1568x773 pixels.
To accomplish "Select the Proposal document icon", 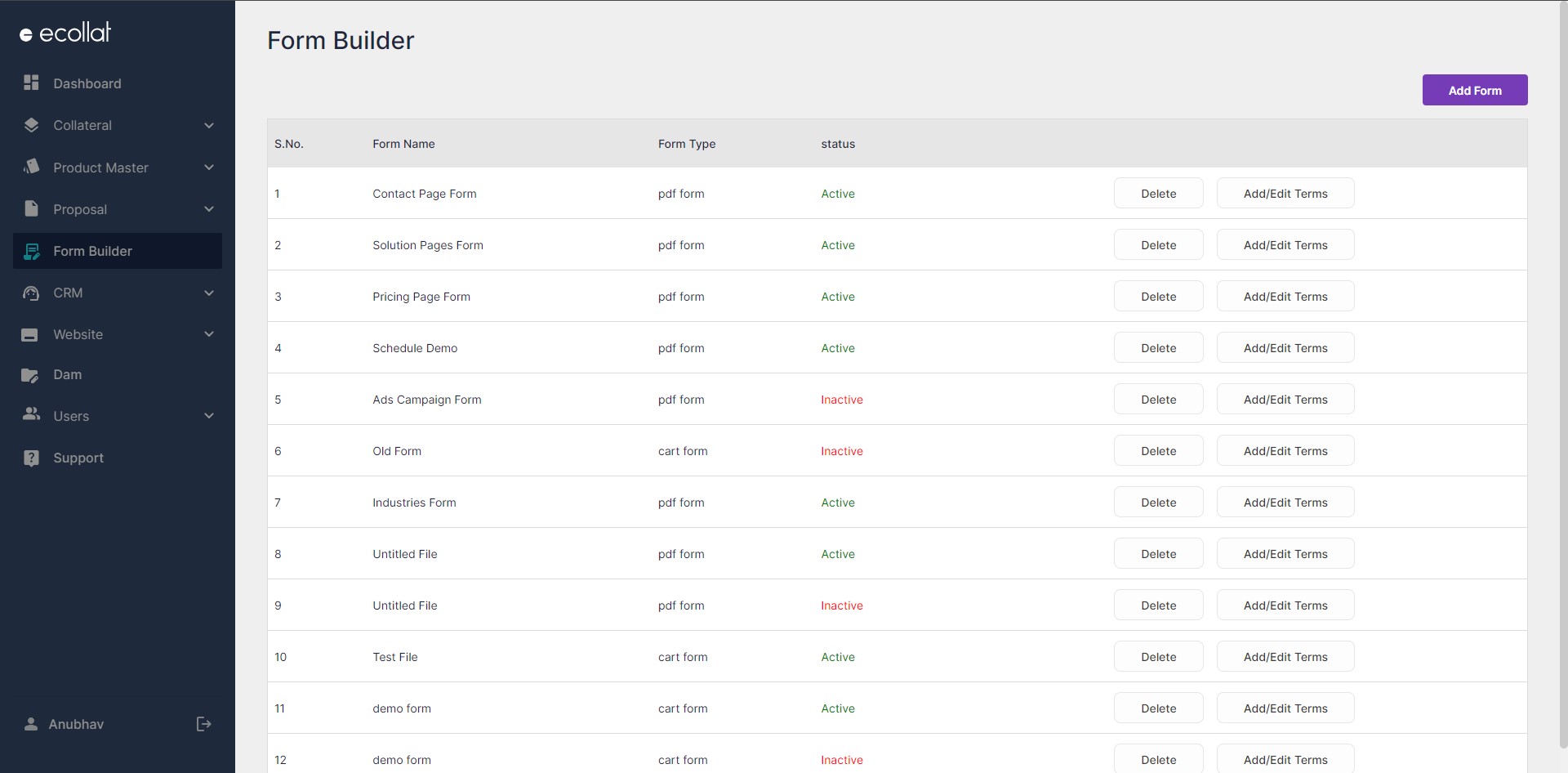I will click(x=31, y=208).
